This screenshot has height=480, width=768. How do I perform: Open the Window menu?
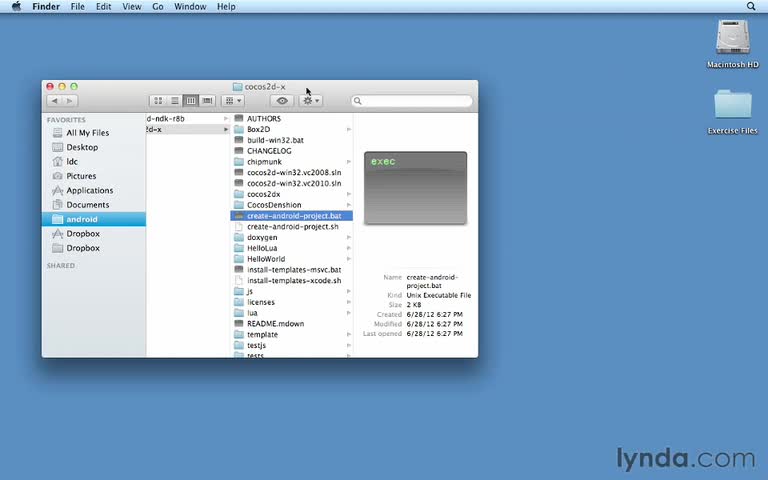coord(190,6)
